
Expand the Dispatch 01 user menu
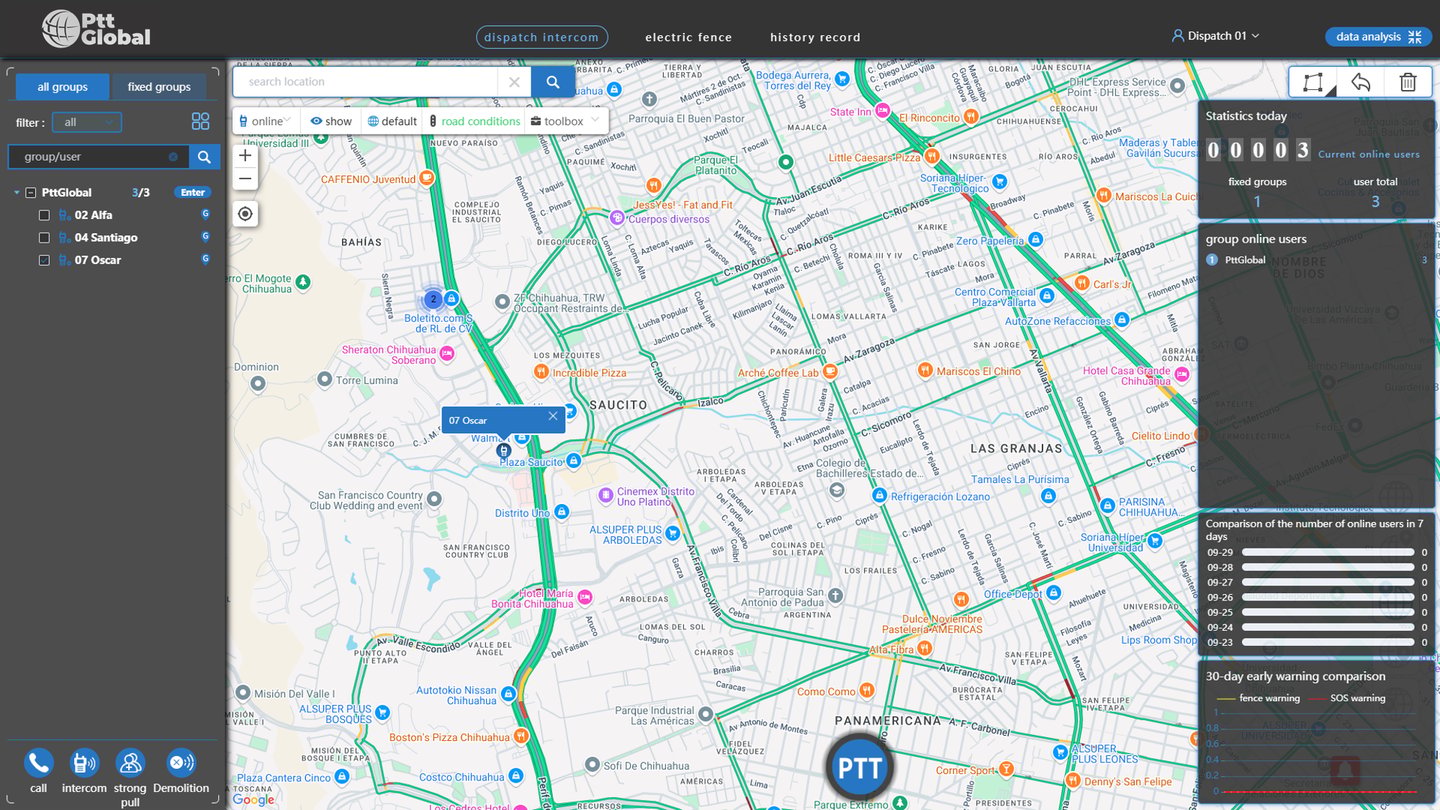(1215, 36)
